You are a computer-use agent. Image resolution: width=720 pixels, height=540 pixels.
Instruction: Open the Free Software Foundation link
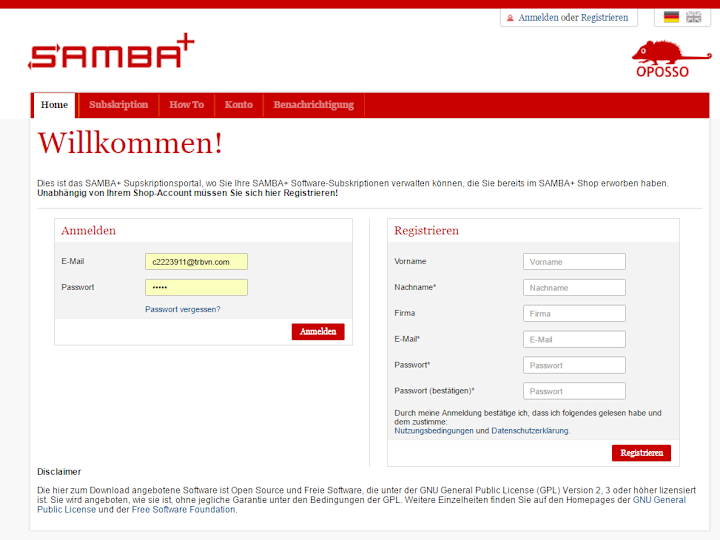click(183, 510)
